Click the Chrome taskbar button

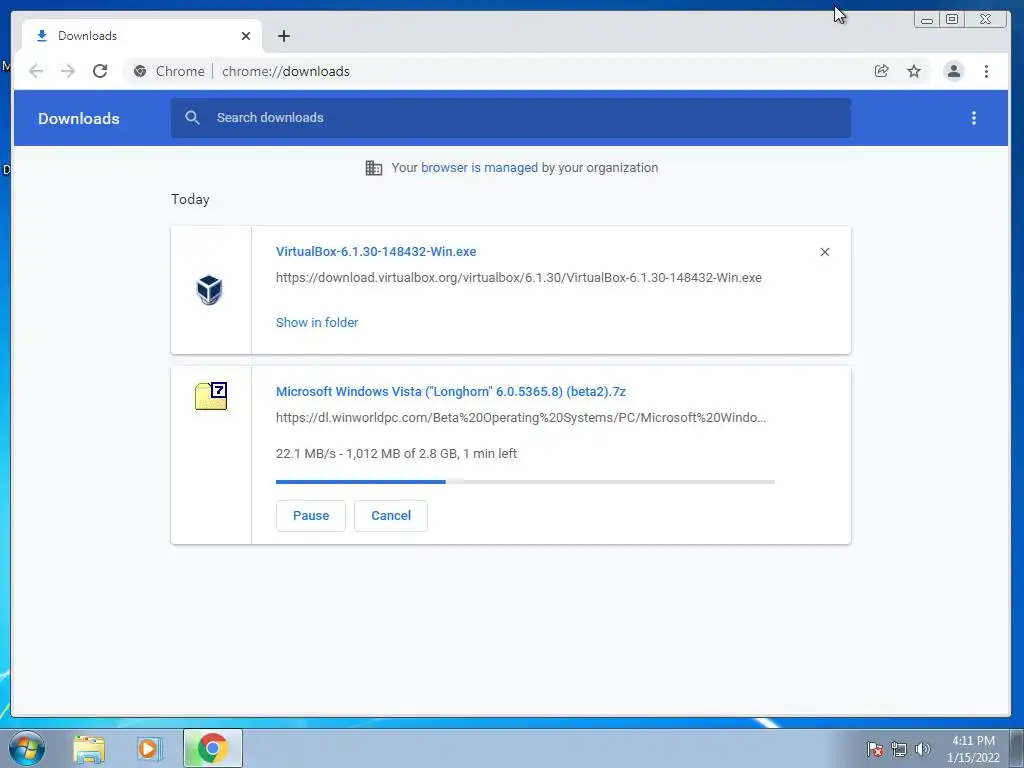tap(213, 748)
